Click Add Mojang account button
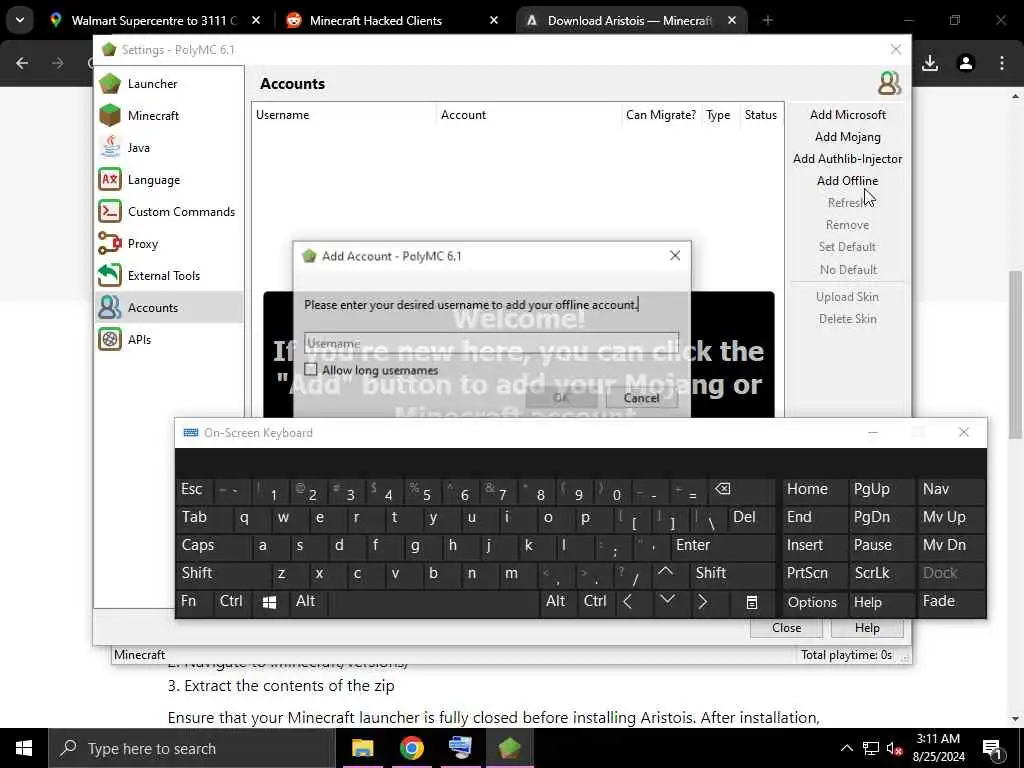 click(848, 137)
